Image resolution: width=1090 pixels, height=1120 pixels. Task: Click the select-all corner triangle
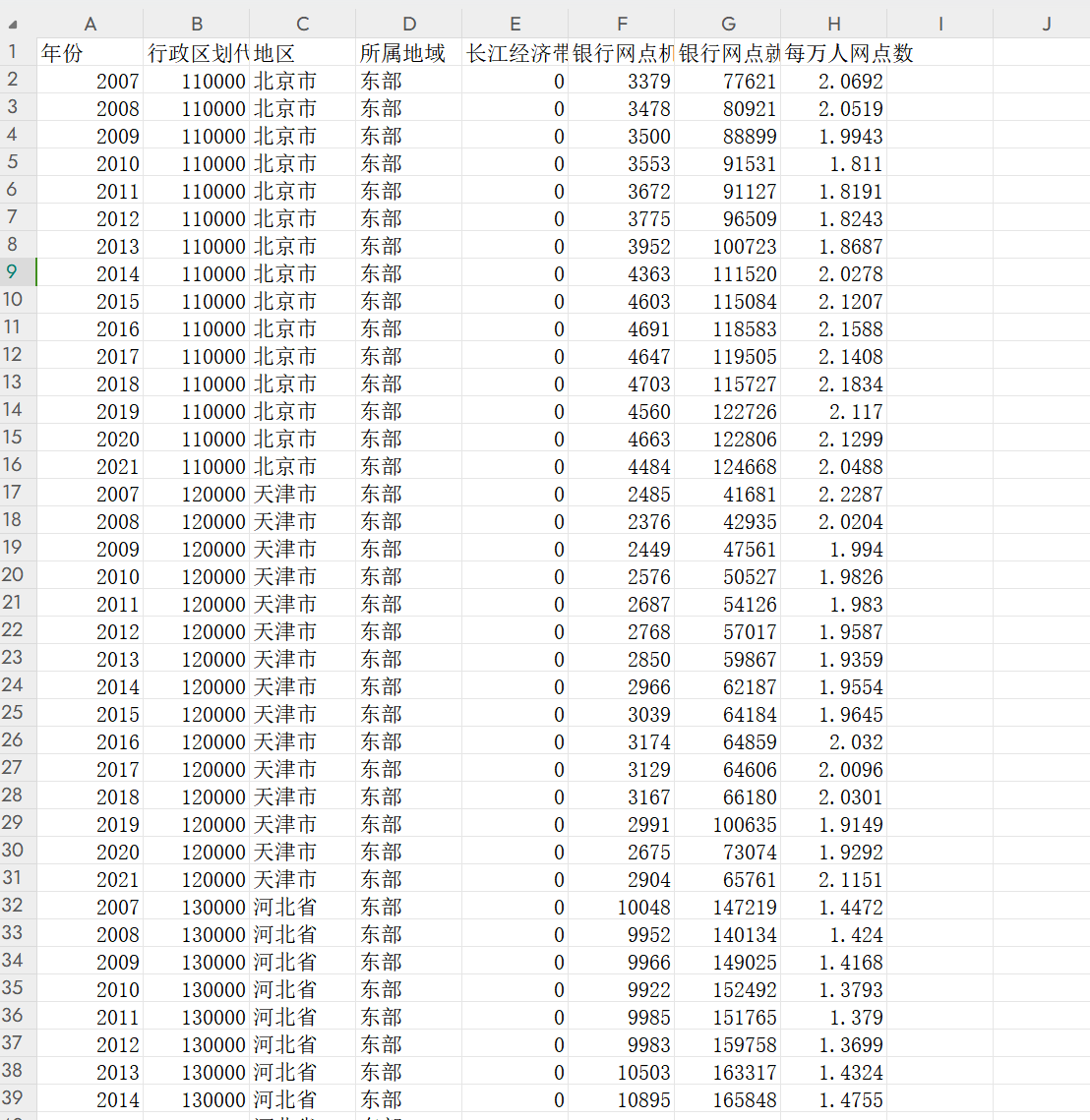[12, 25]
